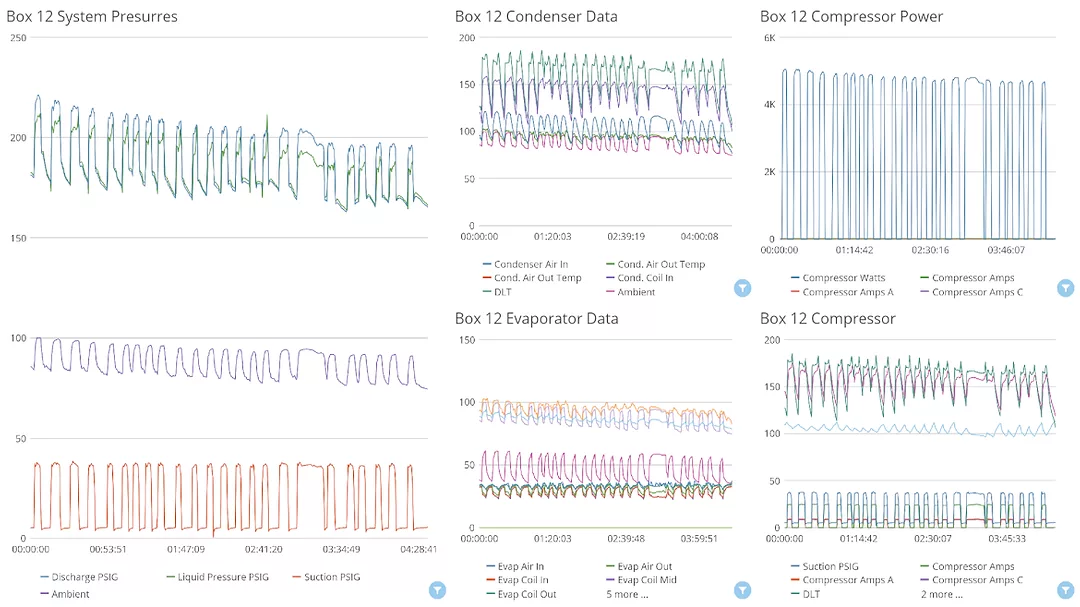Click the 02:39:19 time label in Condenser Data
Screen dimensions: 1080x607
tap(626, 236)
